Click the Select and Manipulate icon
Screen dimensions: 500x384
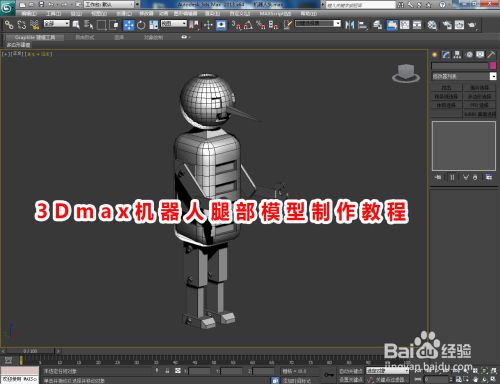208,25
